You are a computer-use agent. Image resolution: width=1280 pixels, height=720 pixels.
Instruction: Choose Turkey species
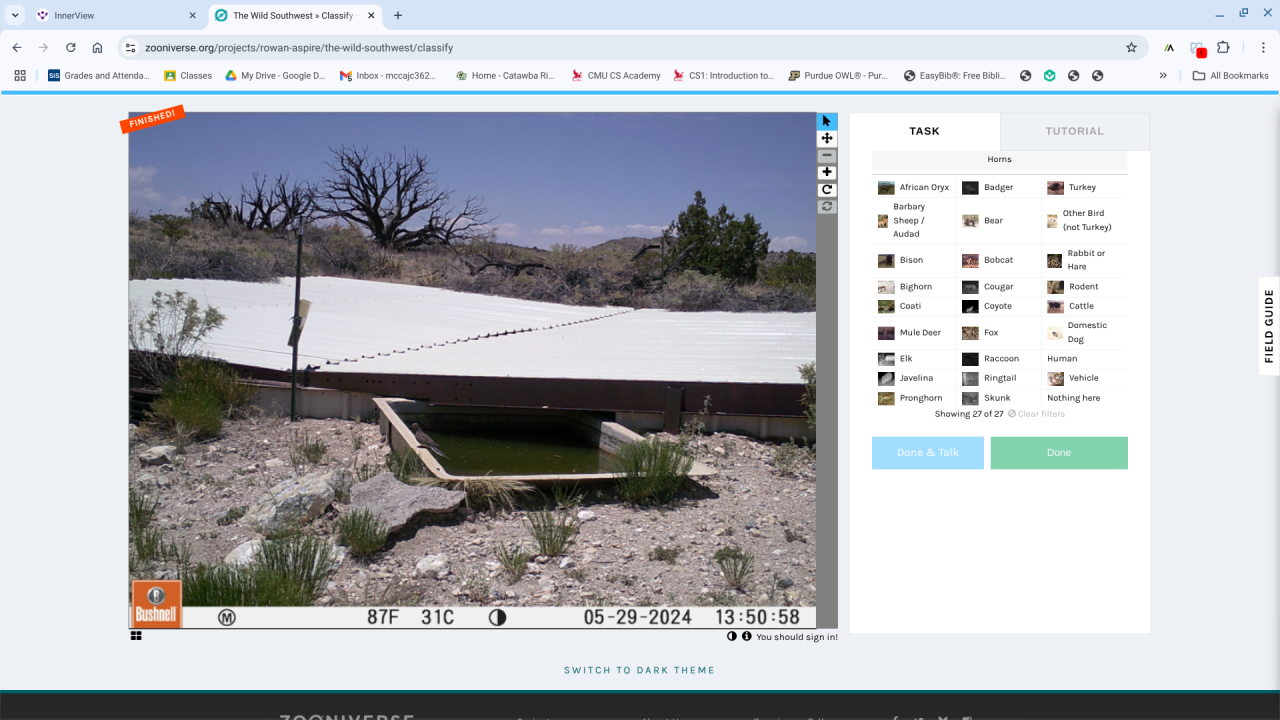(1084, 188)
